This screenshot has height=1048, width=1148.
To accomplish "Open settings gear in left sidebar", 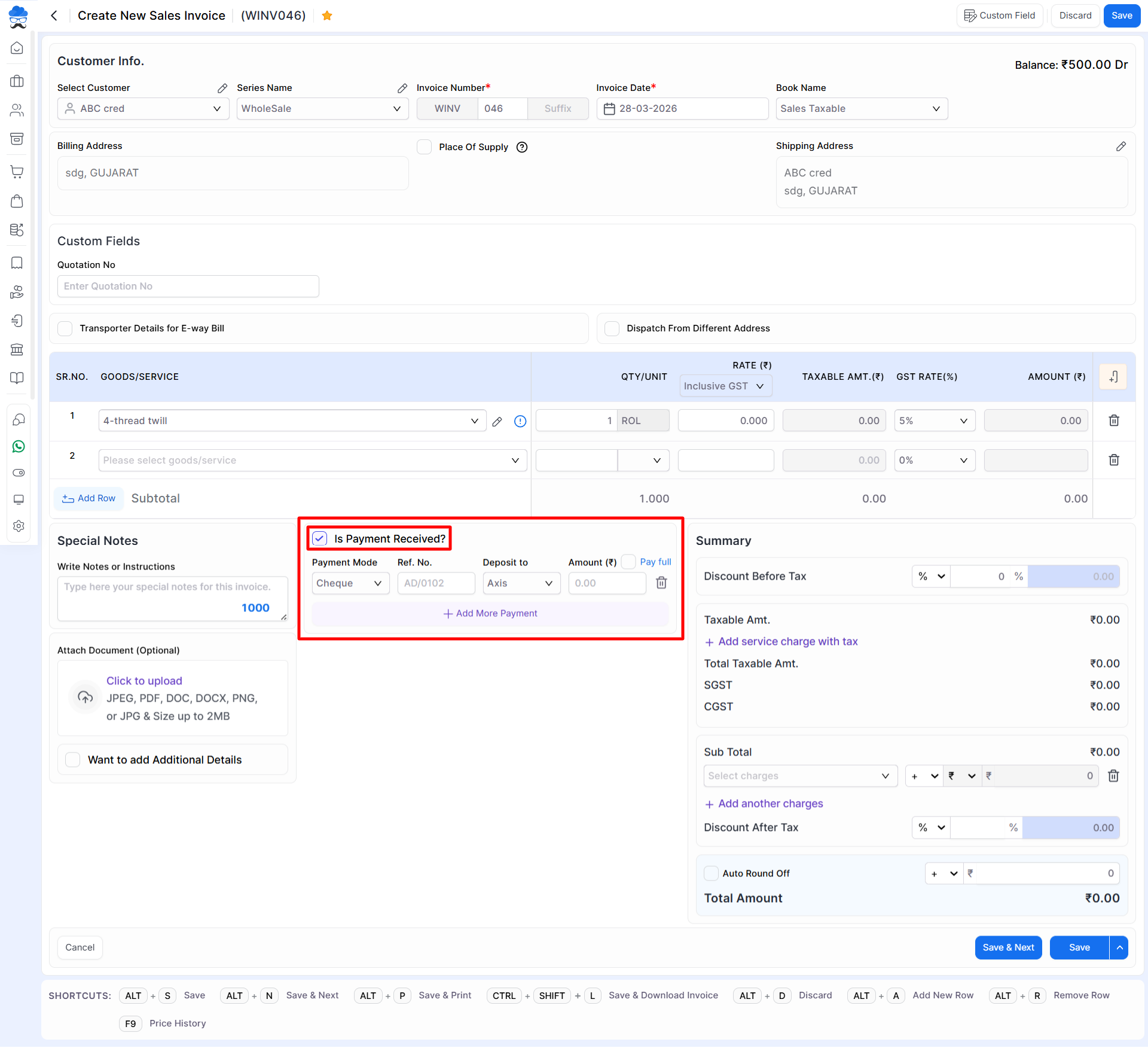I will (19, 526).
